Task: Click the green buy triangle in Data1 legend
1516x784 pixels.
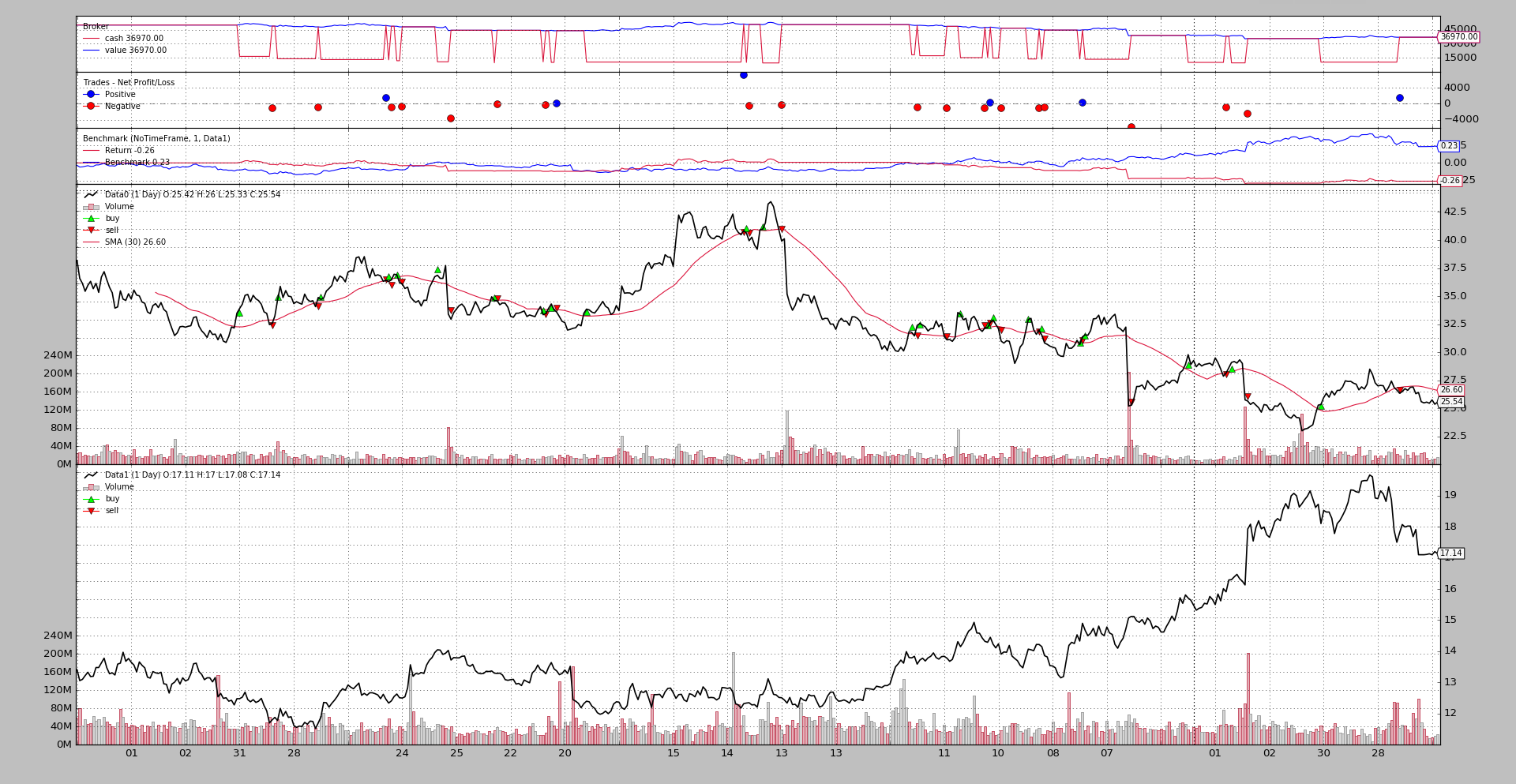Action: pos(91,499)
